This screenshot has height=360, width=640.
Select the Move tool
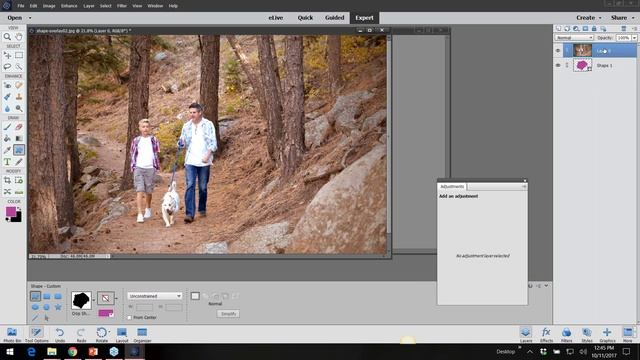tap(7, 55)
